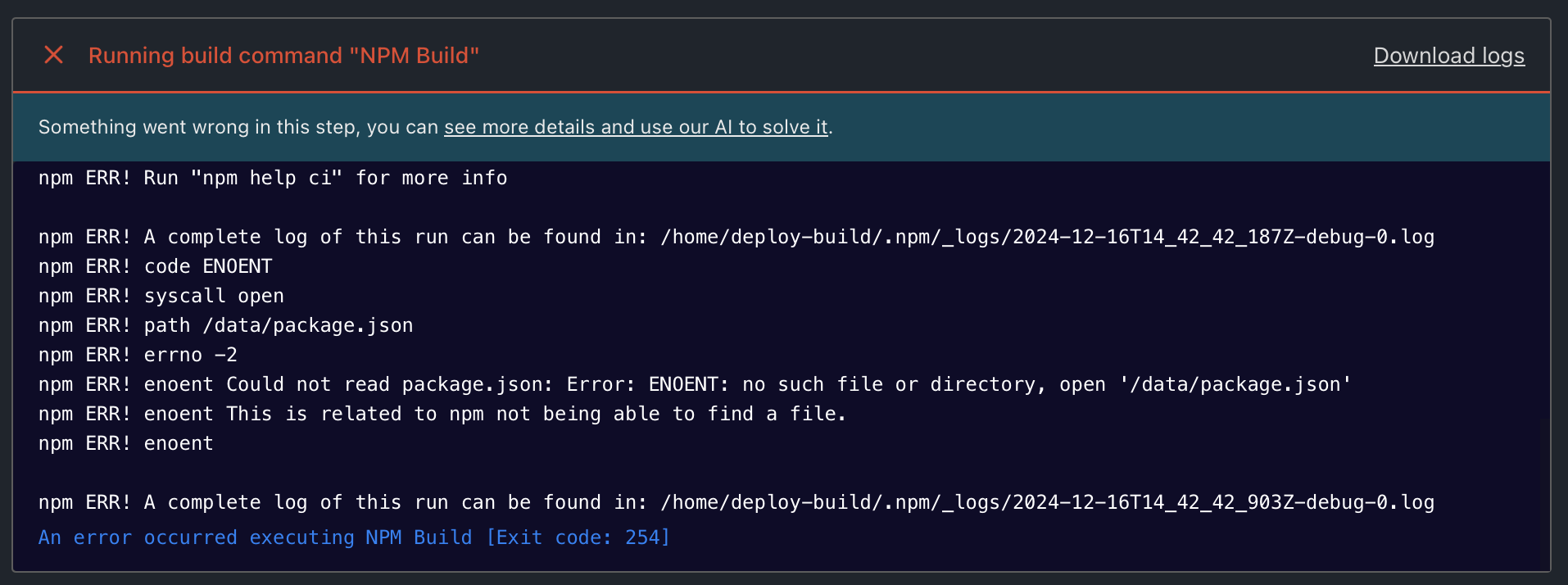Click the warning banner about something went wrong
The height and width of the screenshot is (585, 1568).
pos(434,127)
